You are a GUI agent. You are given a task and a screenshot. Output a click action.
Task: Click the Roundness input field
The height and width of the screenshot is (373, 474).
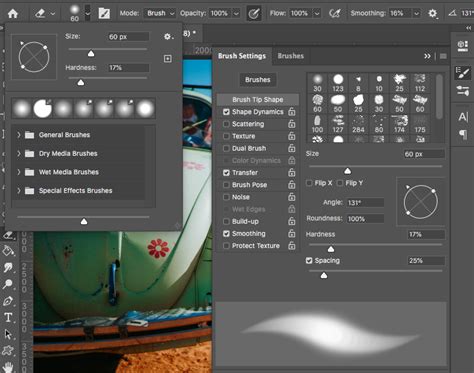point(365,219)
